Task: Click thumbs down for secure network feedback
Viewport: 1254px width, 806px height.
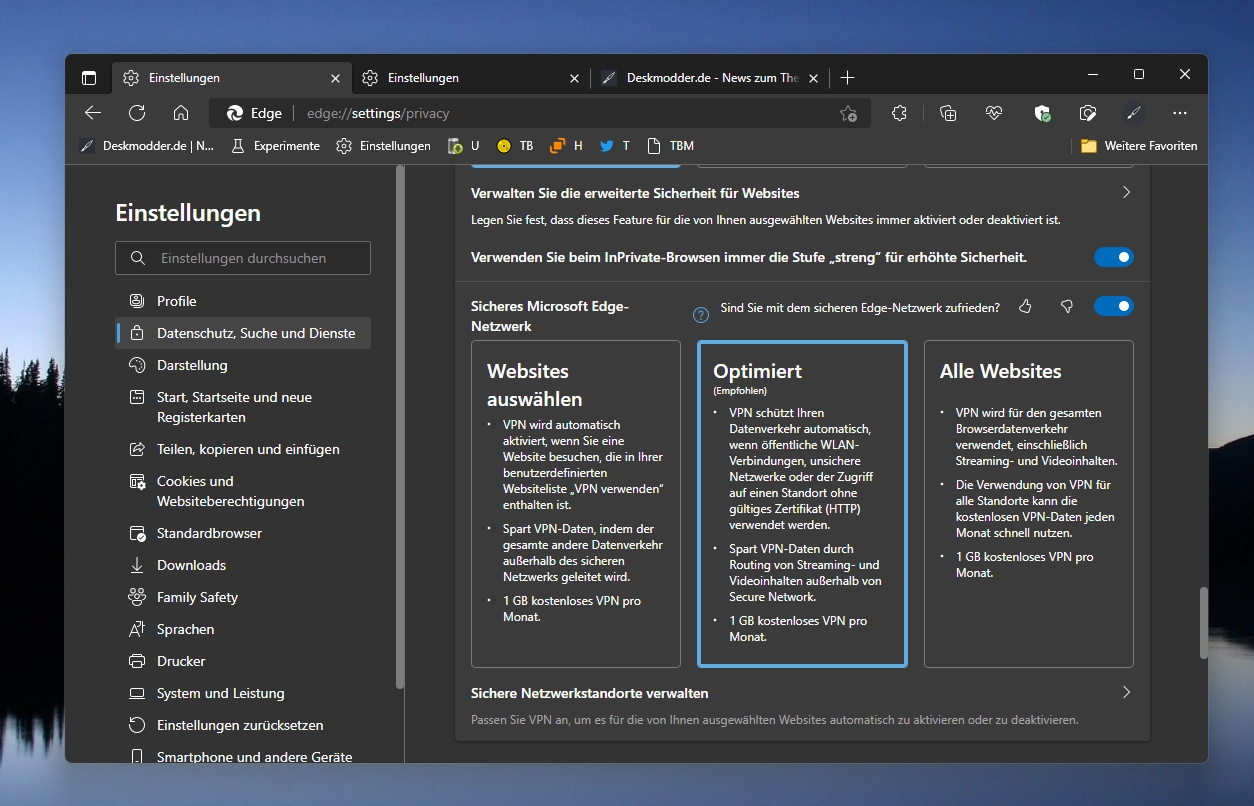Action: coord(1067,307)
